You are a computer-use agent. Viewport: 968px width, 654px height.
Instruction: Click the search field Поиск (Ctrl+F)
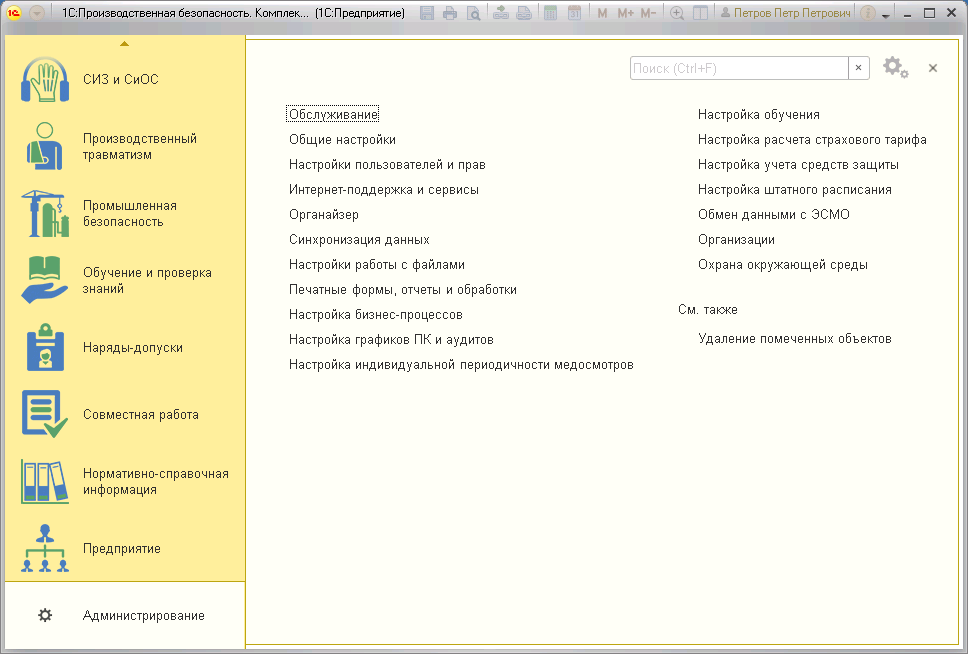(x=739, y=68)
